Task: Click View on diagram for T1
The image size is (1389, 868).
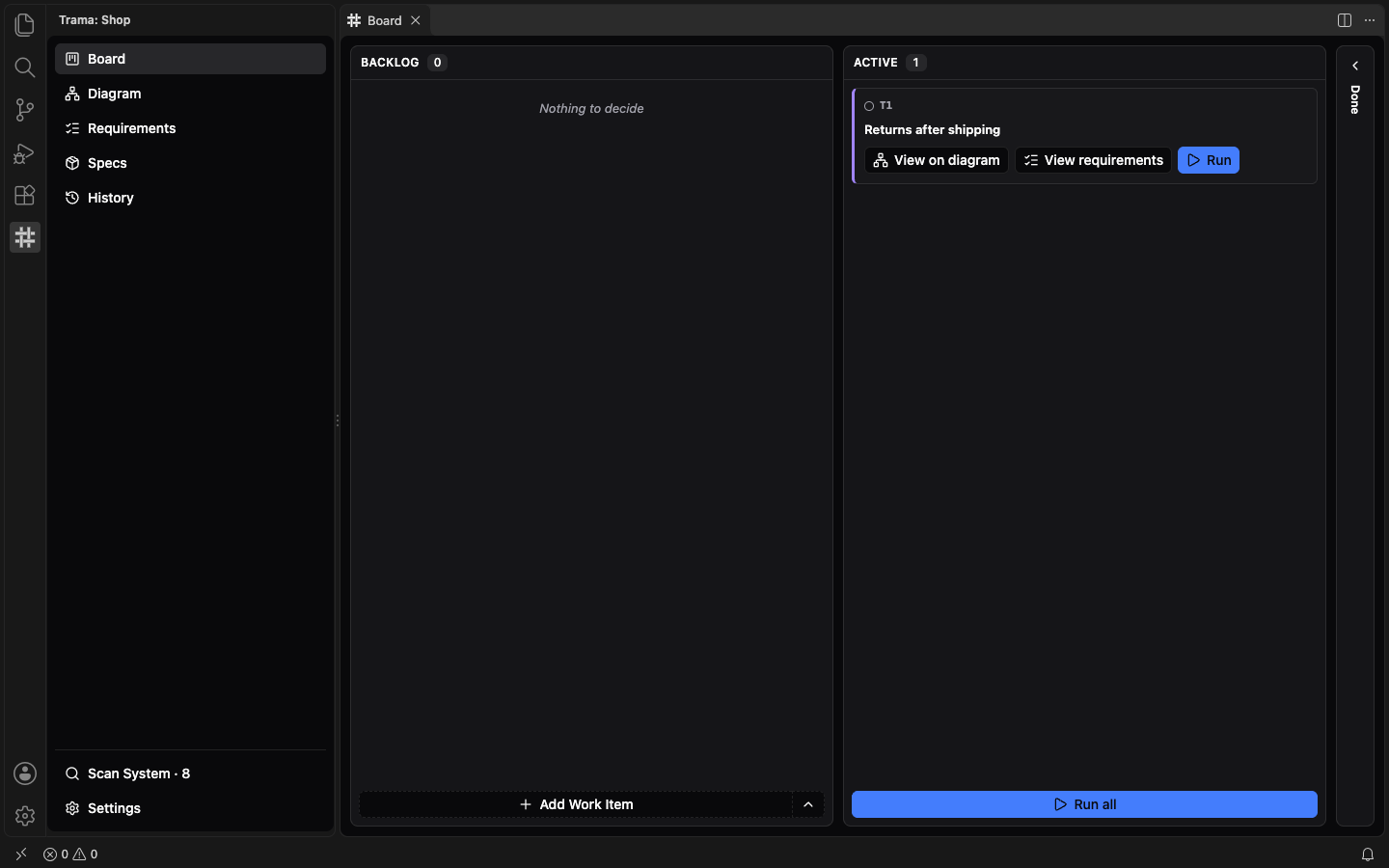Action: [x=937, y=160]
